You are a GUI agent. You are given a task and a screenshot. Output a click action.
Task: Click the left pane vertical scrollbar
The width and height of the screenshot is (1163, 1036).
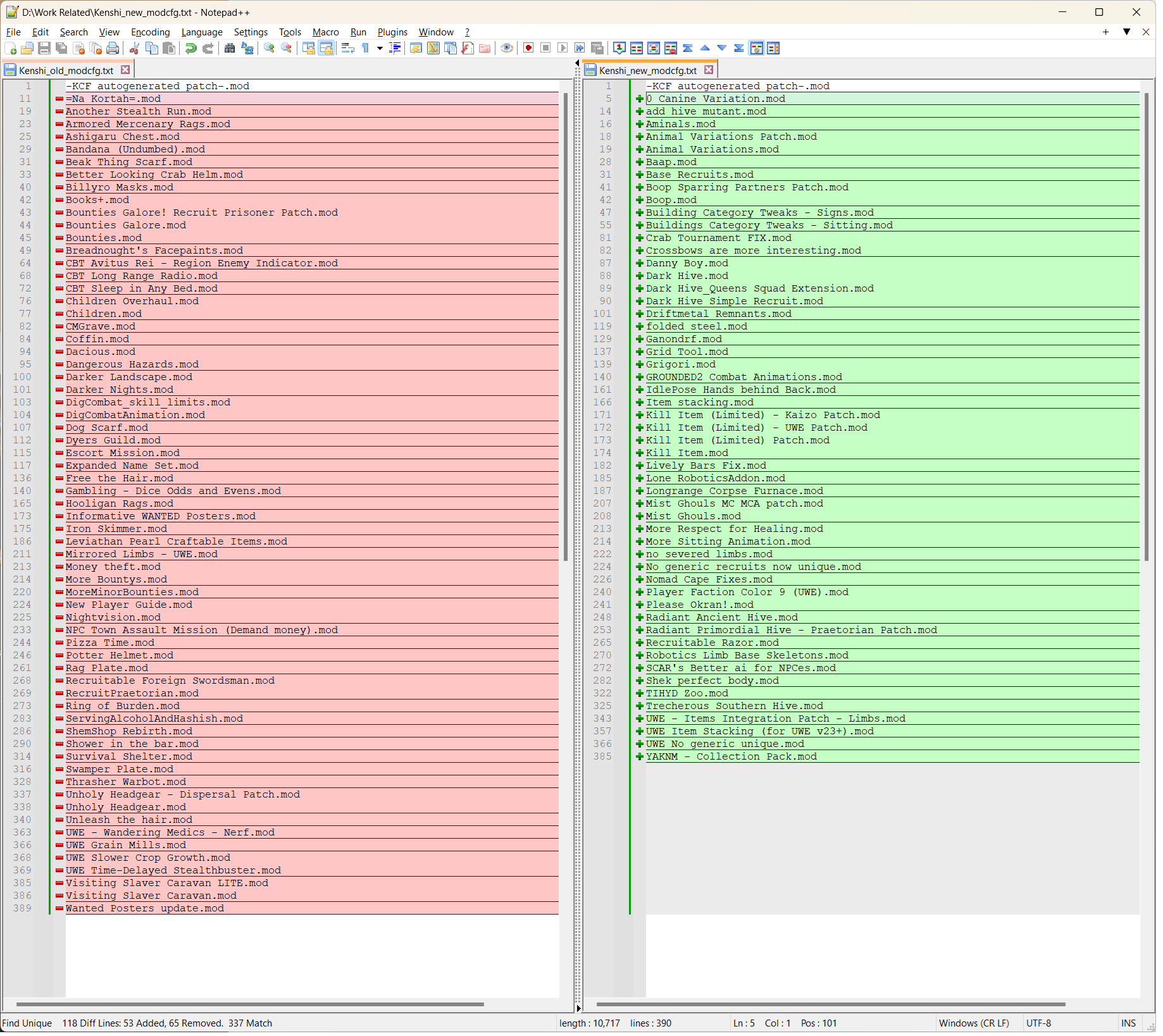565,326
